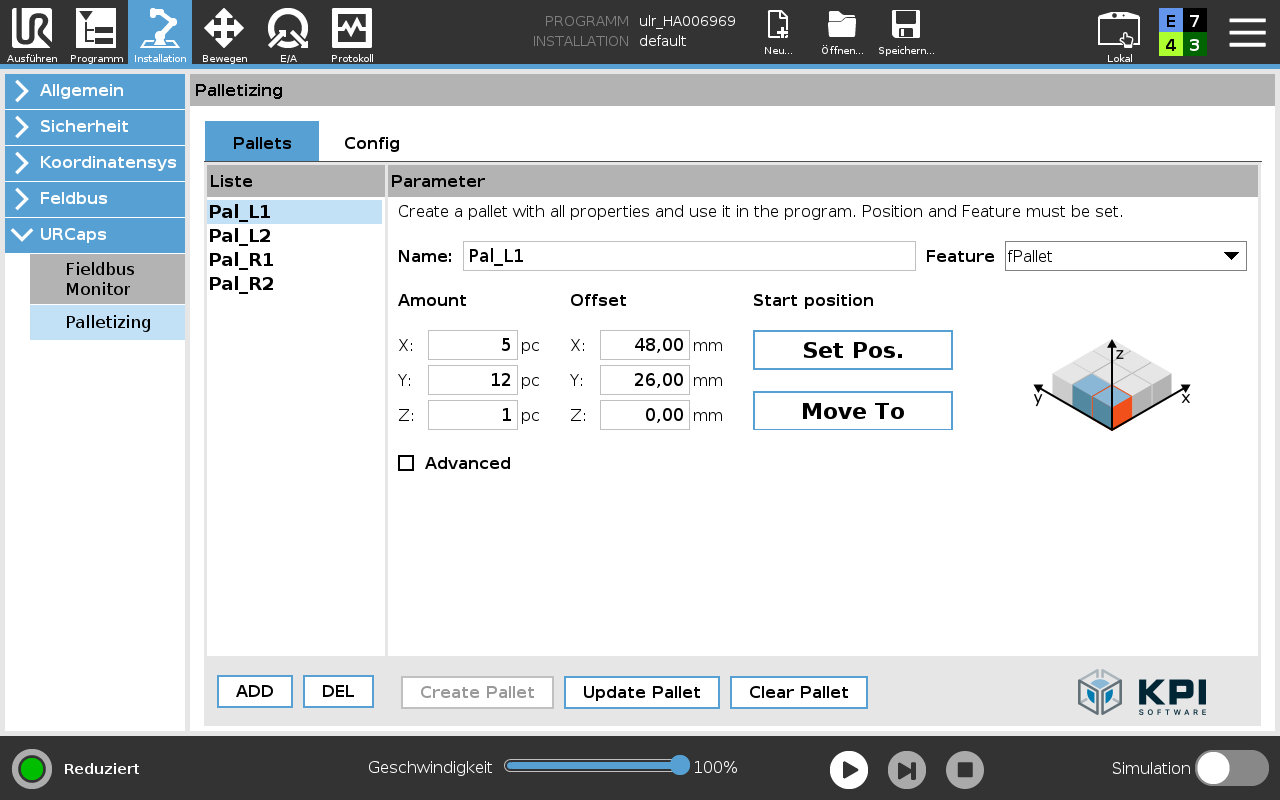Viewport: 1280px width, 800px height.
Task: Click the DEL button
Action: (338, 692)
